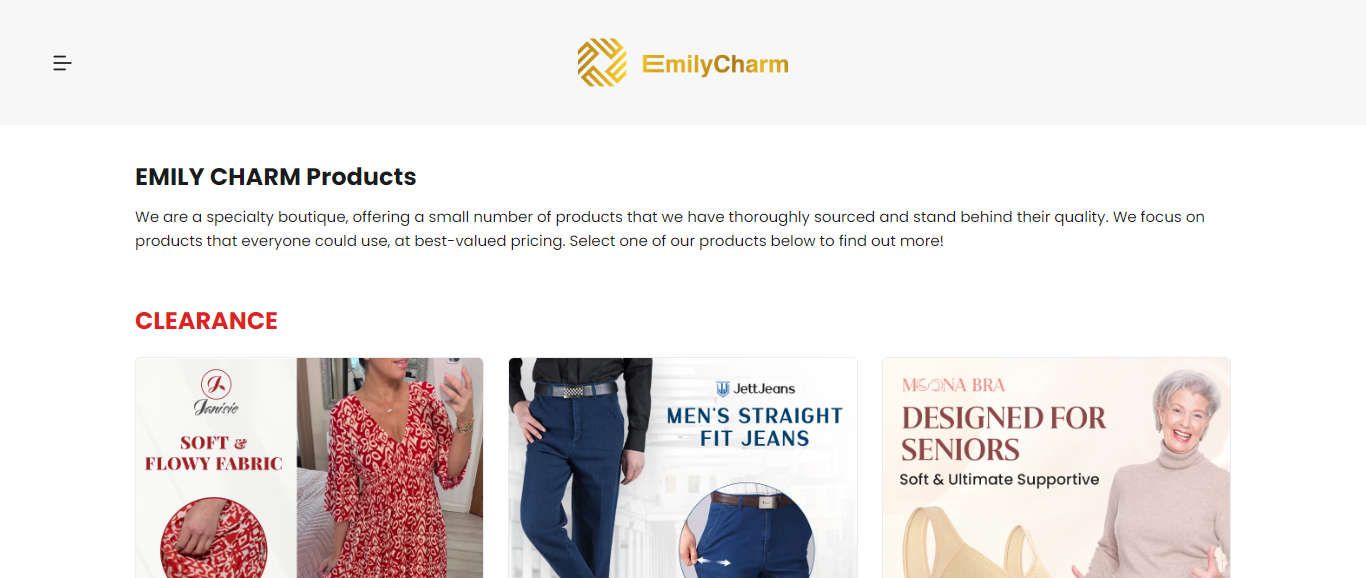Select the Men's Straight Fit Jeans product
This screenshot has height=578, width=1366.
683,467
